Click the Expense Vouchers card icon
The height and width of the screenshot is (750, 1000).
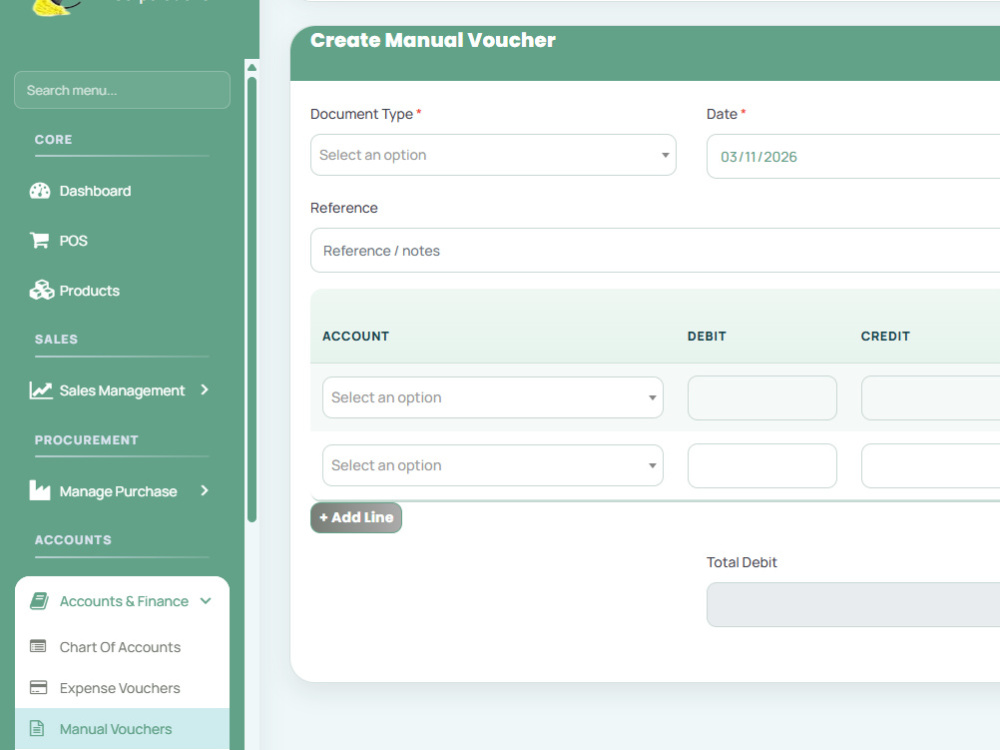point(38,688)
